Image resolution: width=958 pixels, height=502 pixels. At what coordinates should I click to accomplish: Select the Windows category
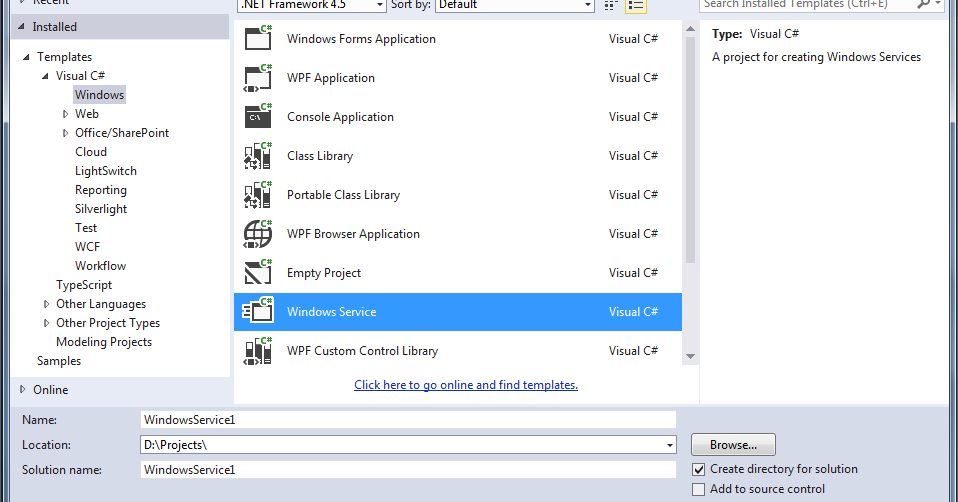click(100, 95)
